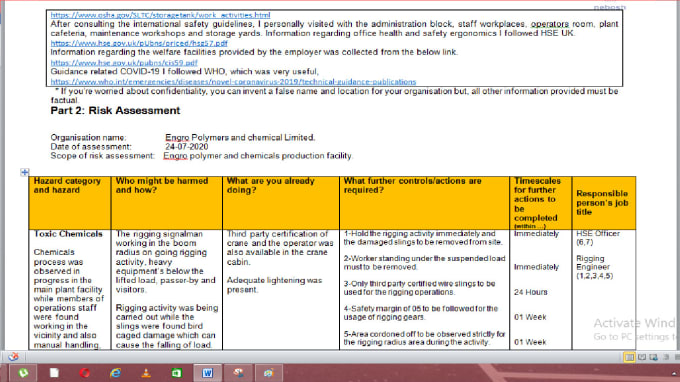The width and height of the screenshot is (680, 382).
Task: Open the OSHA storagetank work activities link
Action: coord(160,15)
